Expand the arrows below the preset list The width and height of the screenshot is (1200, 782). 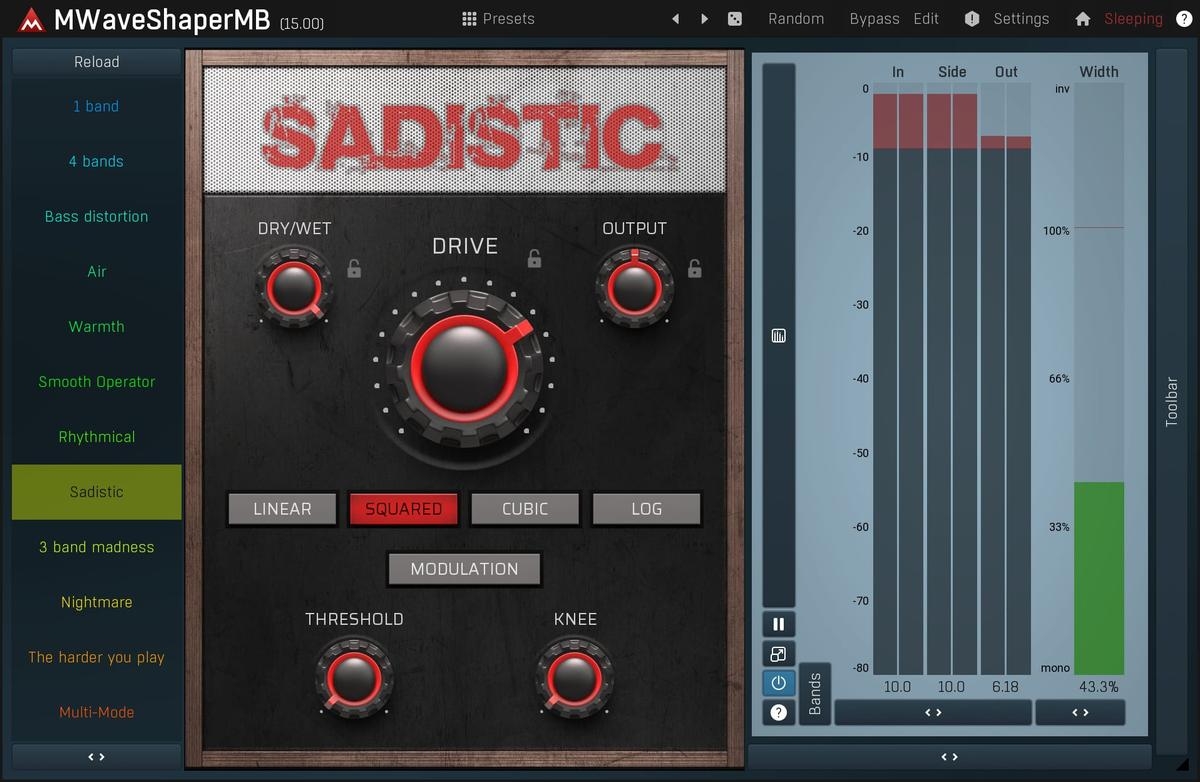[x=96, y=757]
